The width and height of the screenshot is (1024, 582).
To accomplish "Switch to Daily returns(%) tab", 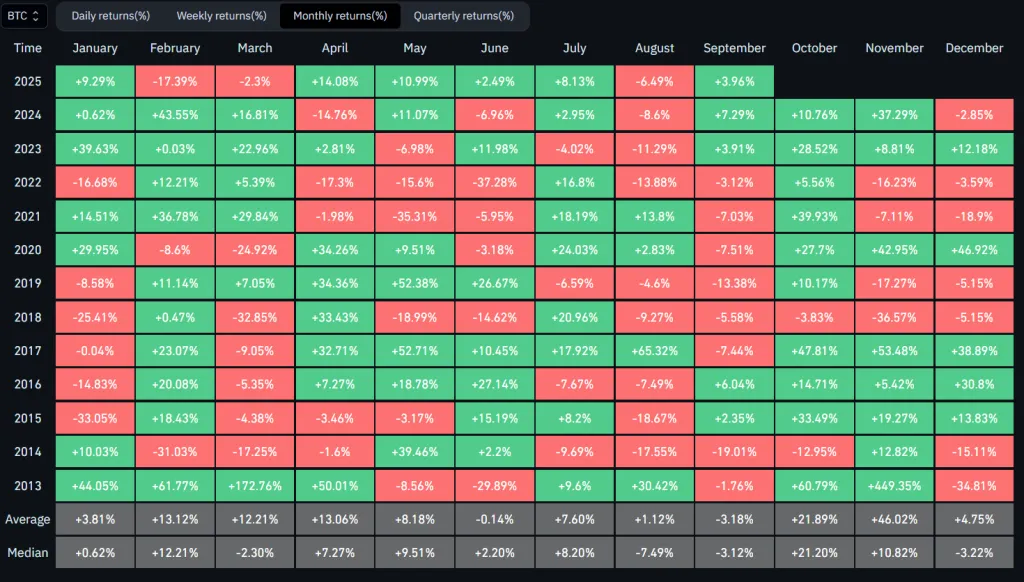I will click(110, 16).
